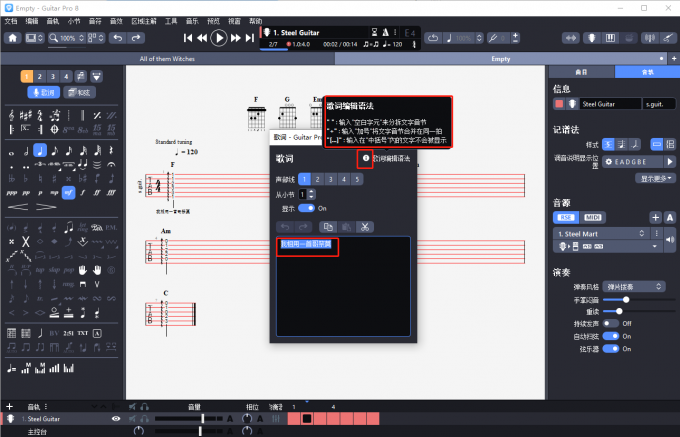
Task: Jump to the end with skip-forward button
Action: [250, 38]
